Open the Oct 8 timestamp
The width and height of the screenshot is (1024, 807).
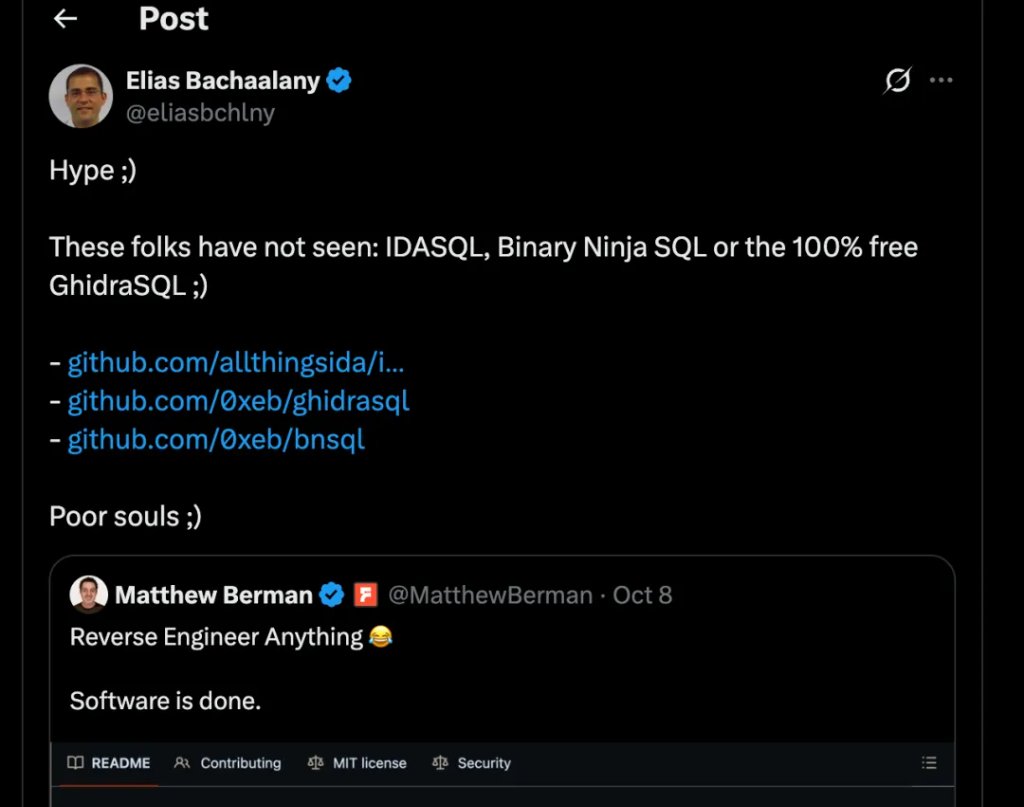(x=642, y=595)
